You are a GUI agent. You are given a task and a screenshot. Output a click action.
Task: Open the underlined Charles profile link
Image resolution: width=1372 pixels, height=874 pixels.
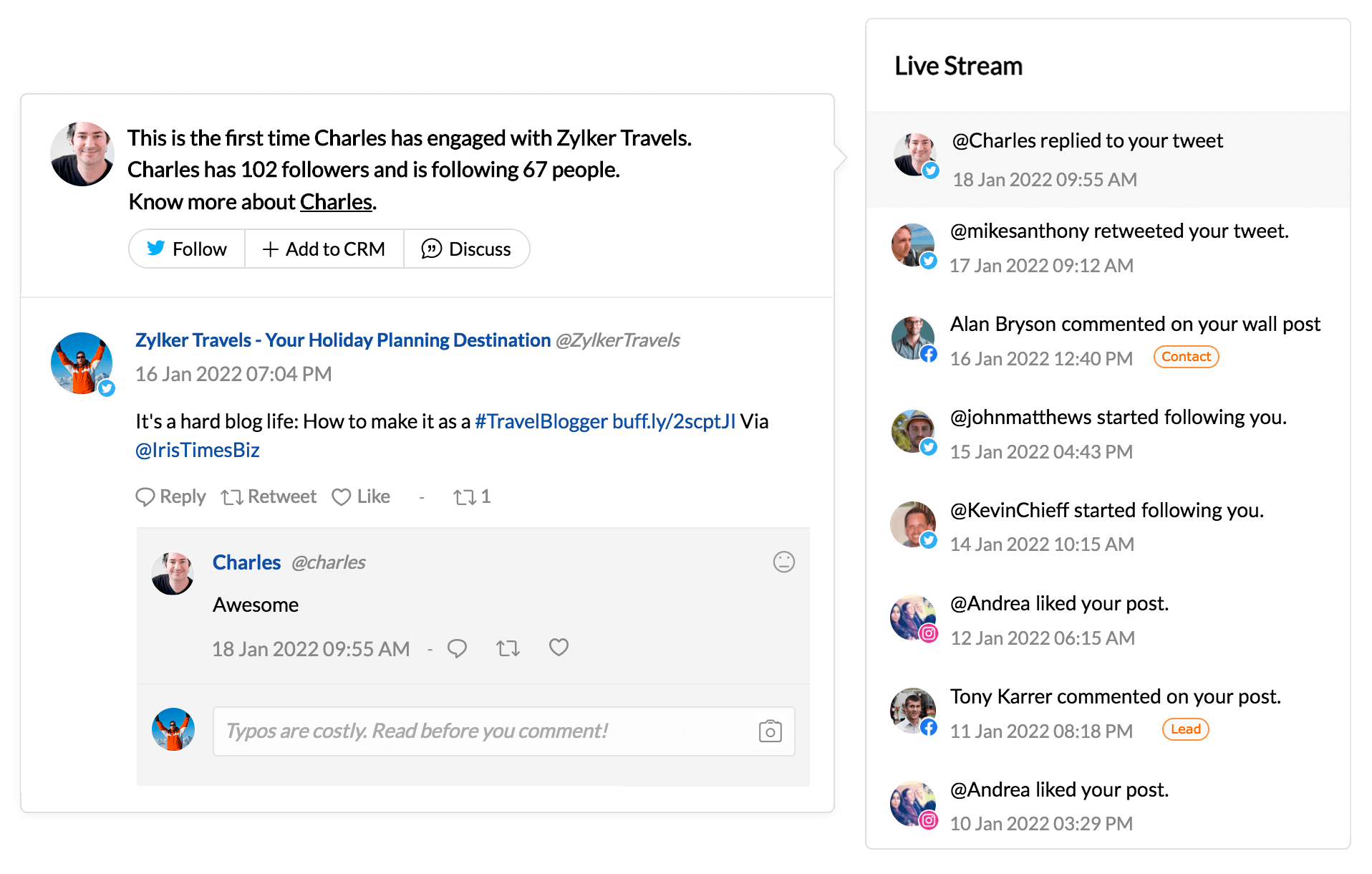[336, 202]
